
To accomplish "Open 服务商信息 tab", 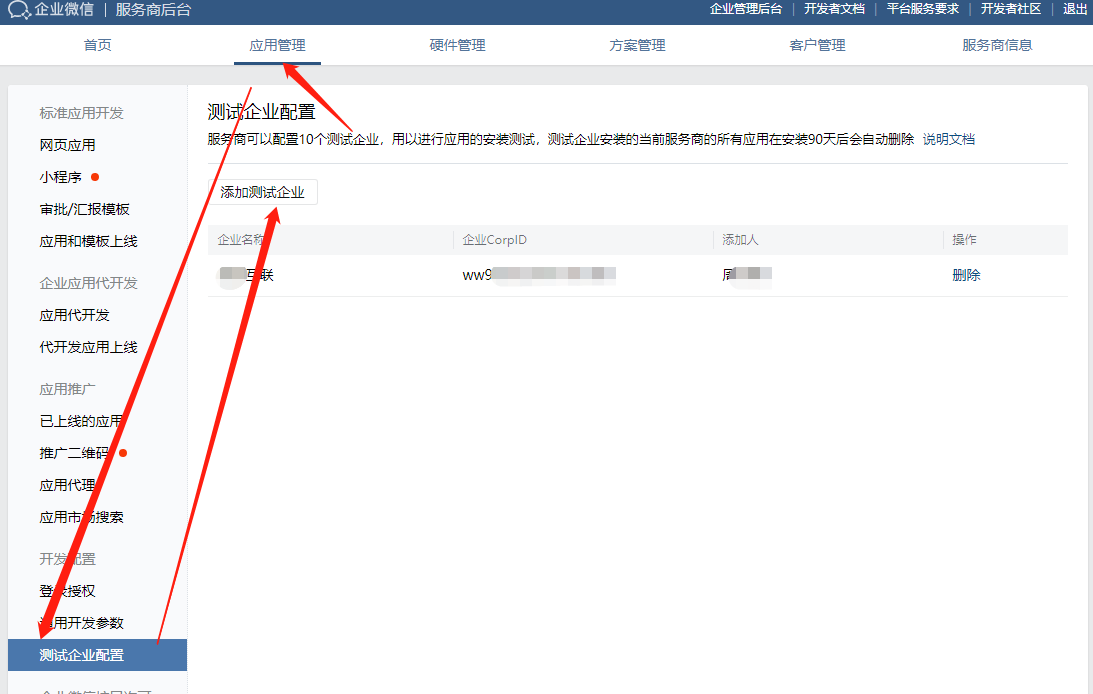I will (997, 45).
